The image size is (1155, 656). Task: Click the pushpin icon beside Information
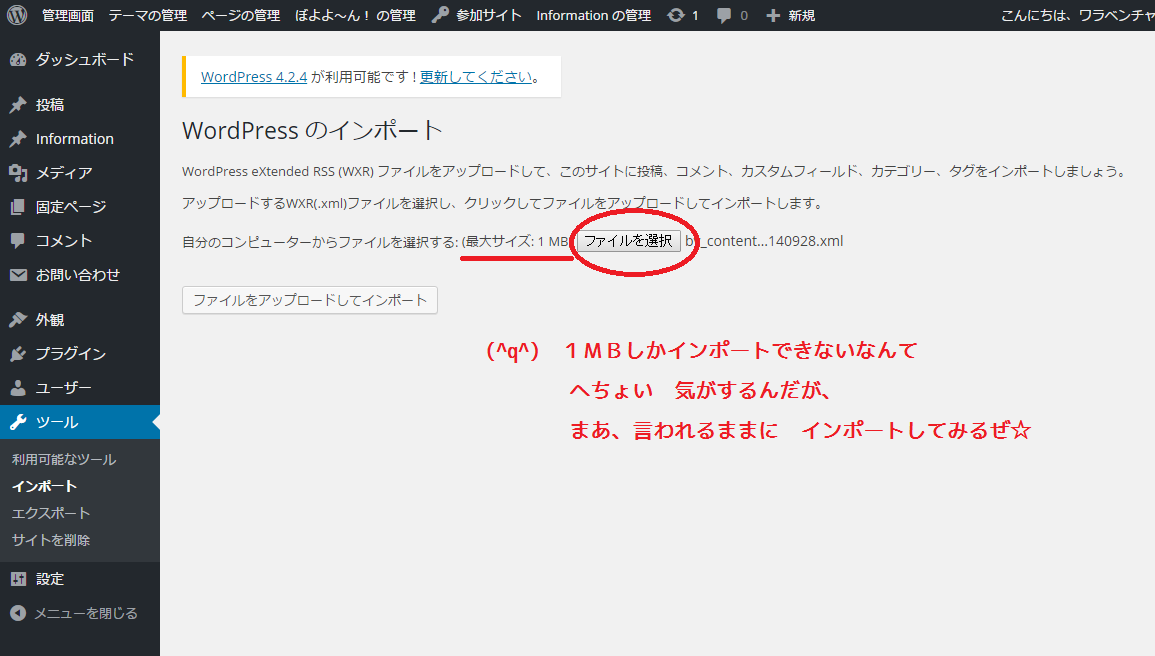[x=18, y=138]
